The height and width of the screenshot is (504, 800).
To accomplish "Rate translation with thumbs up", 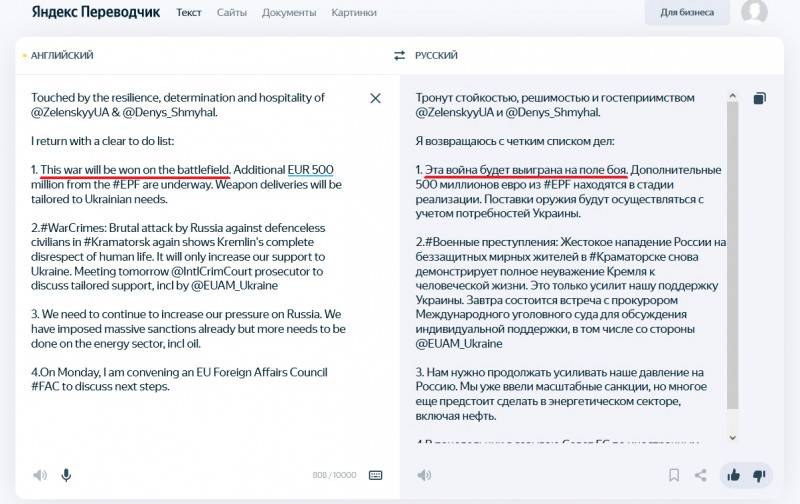I will click(x=734, y=475).
